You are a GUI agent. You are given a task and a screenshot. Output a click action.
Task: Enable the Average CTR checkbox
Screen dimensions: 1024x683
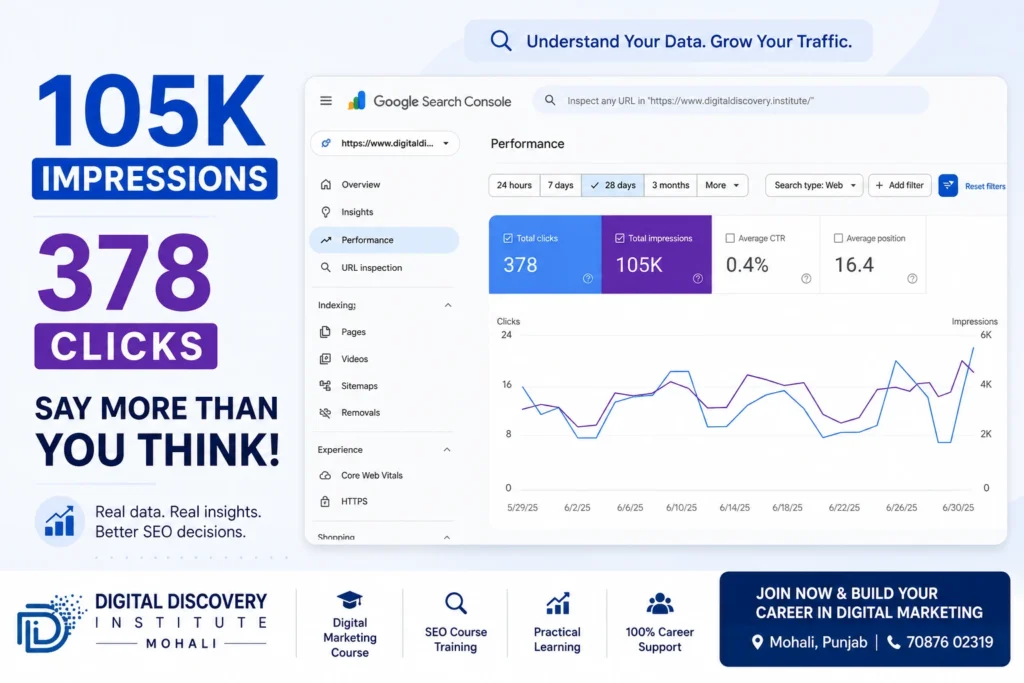(x=730, y=238)
